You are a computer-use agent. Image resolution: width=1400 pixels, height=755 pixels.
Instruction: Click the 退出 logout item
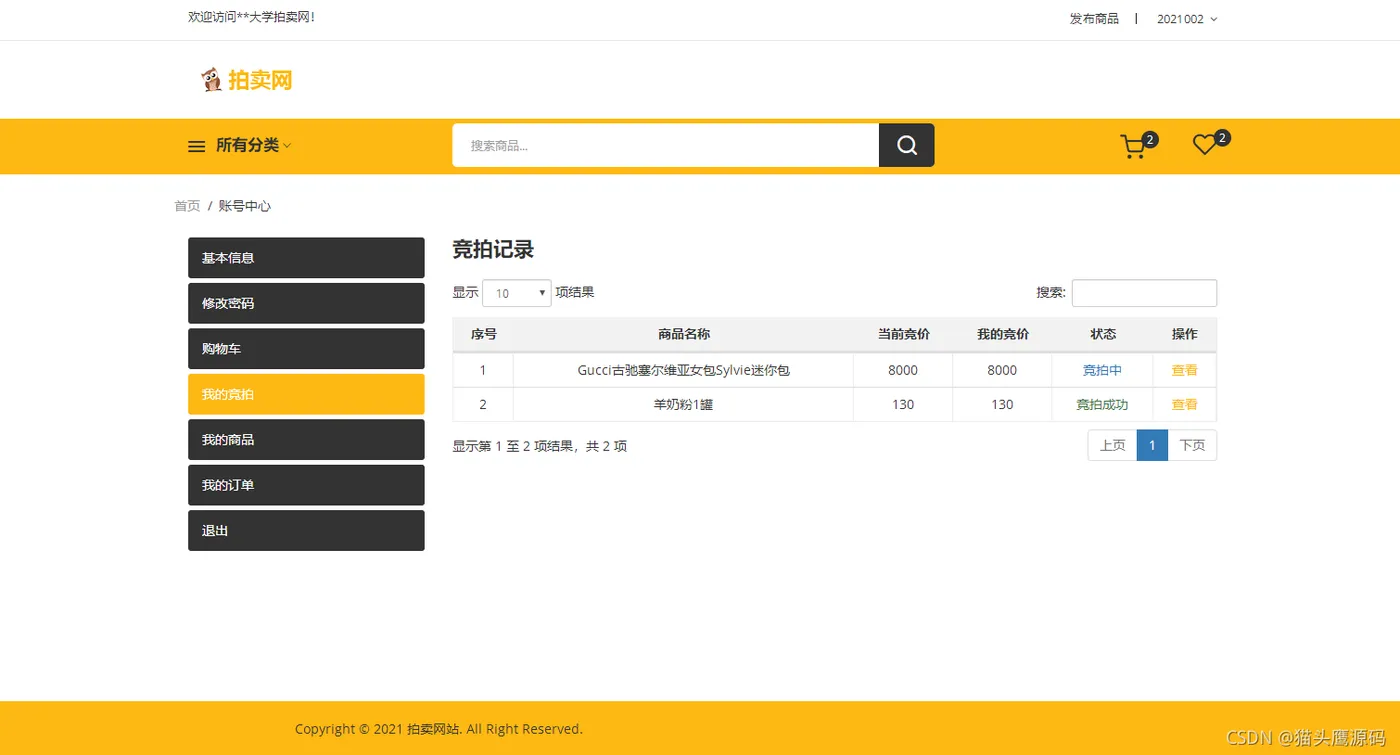[306, 531]
